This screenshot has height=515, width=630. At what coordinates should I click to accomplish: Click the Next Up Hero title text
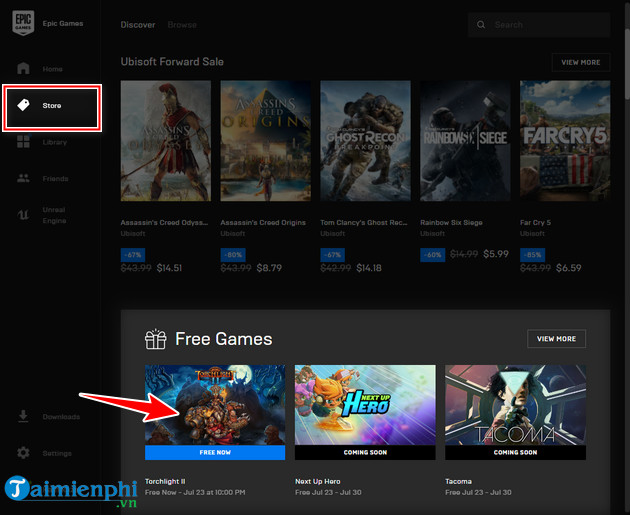(318, 481)
